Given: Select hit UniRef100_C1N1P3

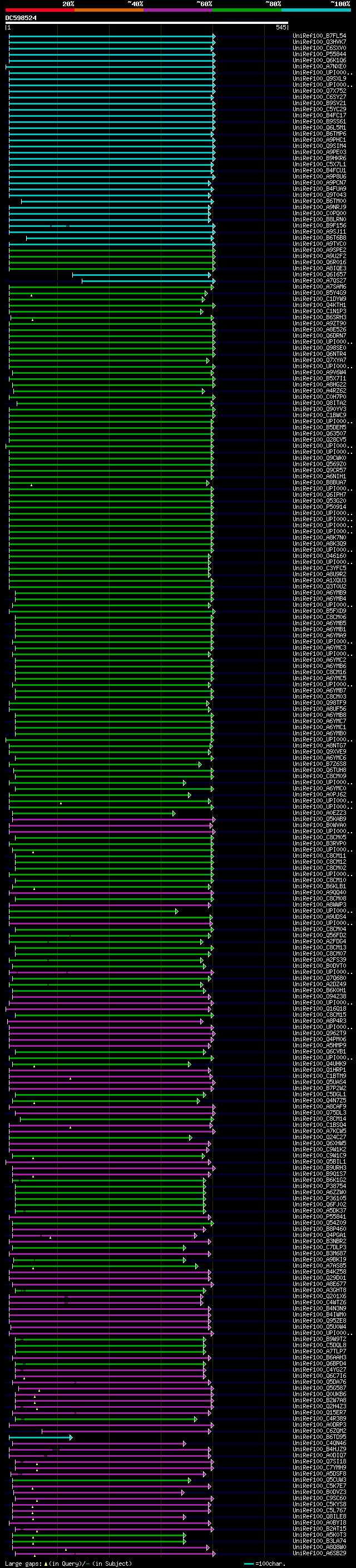Looking at the screenshot, I should coord(319,311).
